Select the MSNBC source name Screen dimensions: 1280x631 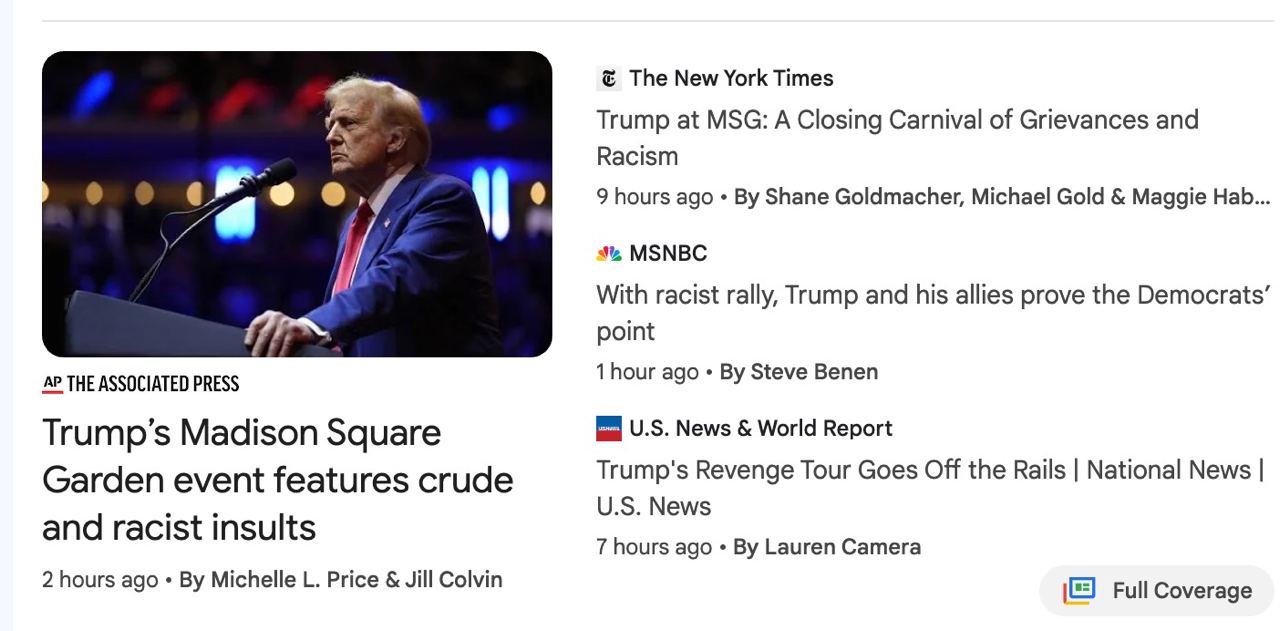click(668, 254)
